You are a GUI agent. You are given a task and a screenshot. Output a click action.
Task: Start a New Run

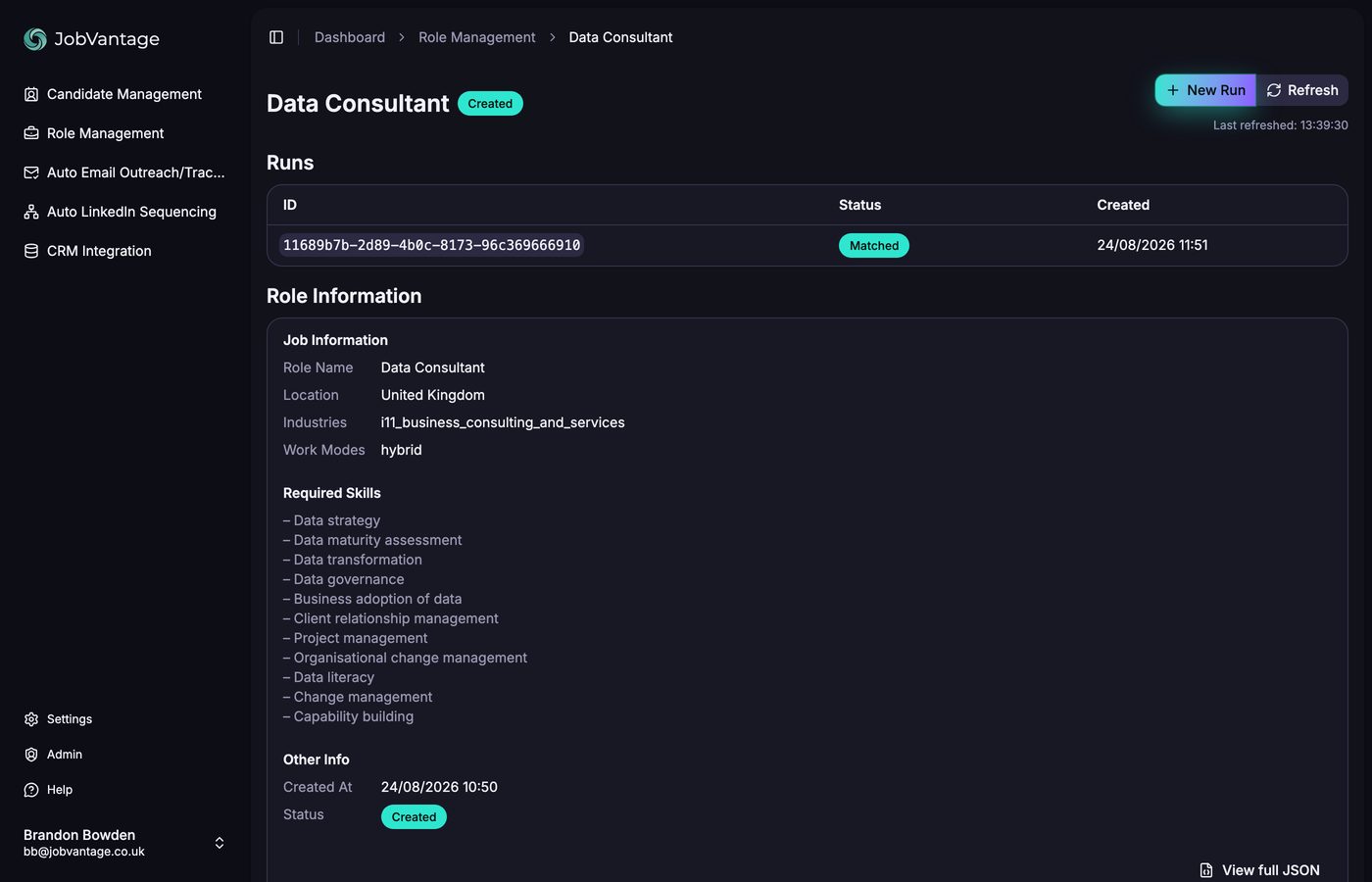pyautogui.click(x=1205, y=90)
